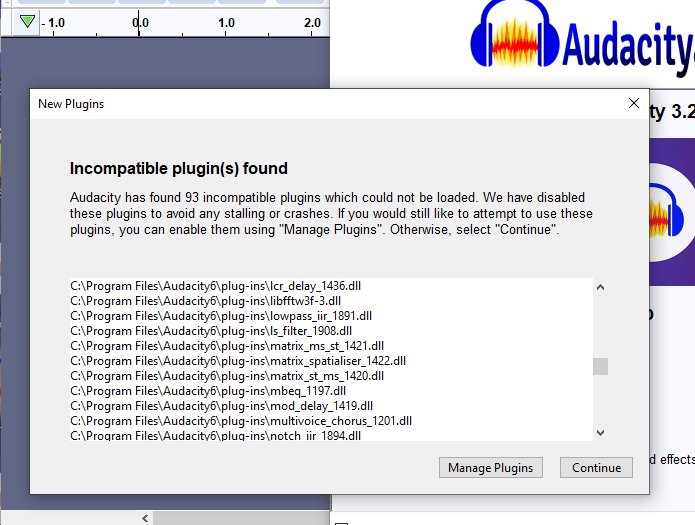Select the libfftw3f-3.dll entry
Screen dimensions: 695x525
tap(205, 301)
